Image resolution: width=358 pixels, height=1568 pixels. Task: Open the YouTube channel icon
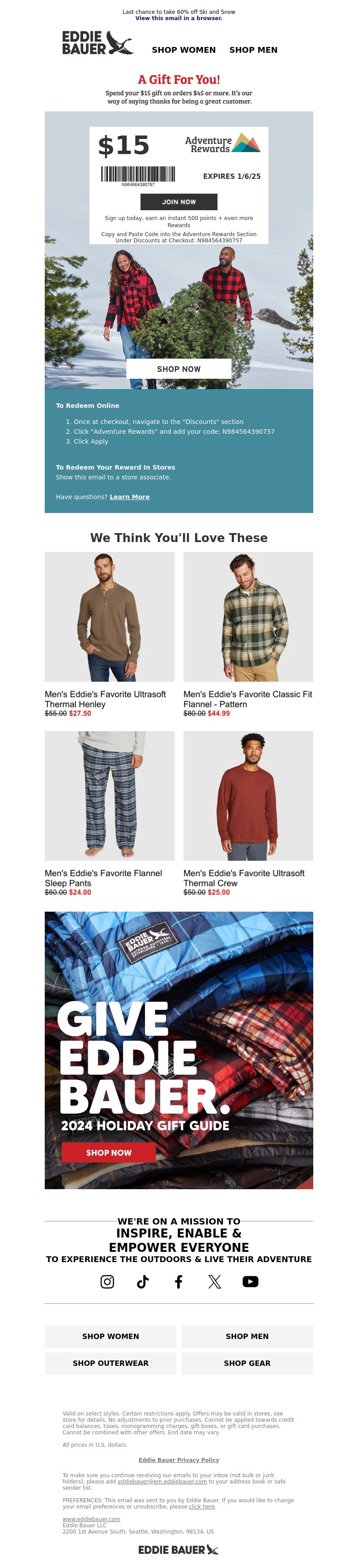(250, 1281)
